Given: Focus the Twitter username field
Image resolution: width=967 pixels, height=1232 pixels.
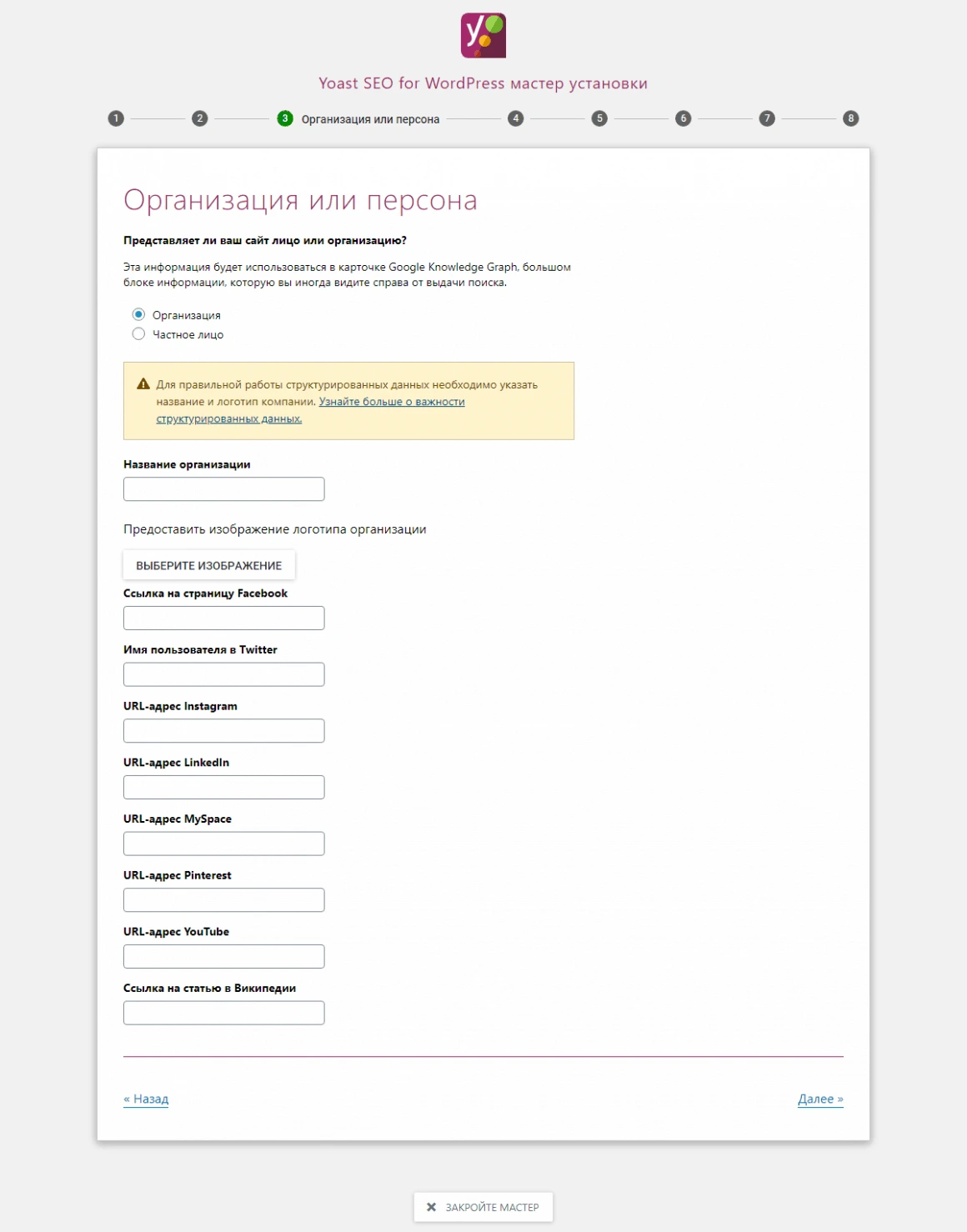Looking at the screenshot, I should [x=224, y=674].
